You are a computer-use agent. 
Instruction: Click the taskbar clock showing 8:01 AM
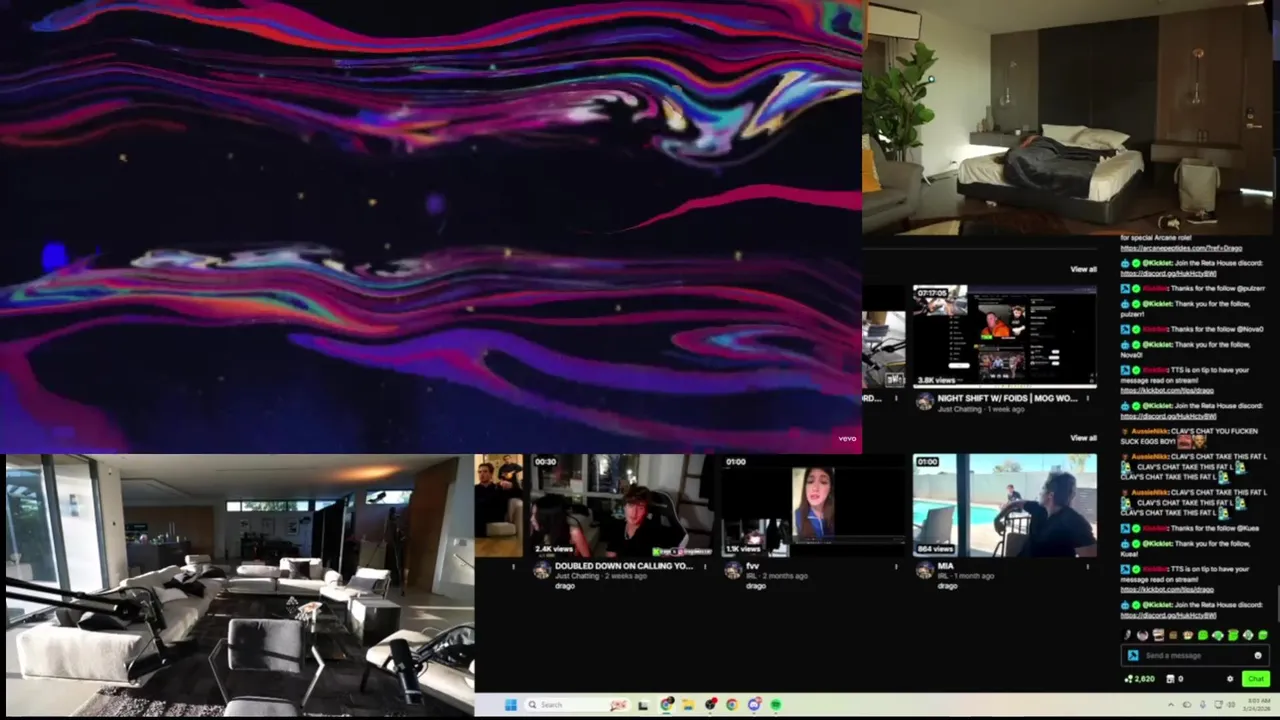(x=1256, y=704)
